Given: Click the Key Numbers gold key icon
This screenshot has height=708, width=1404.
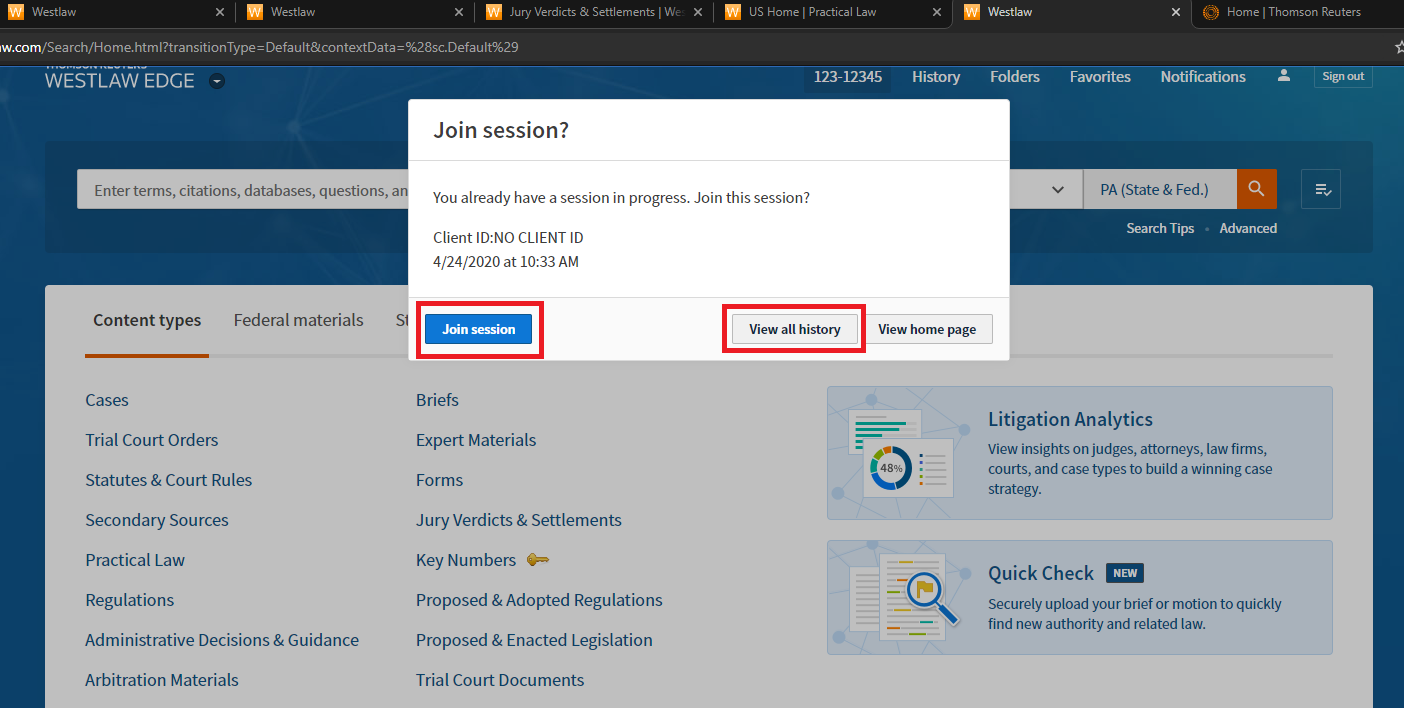Looking at the screenshot, I should [x=537, y=560].
